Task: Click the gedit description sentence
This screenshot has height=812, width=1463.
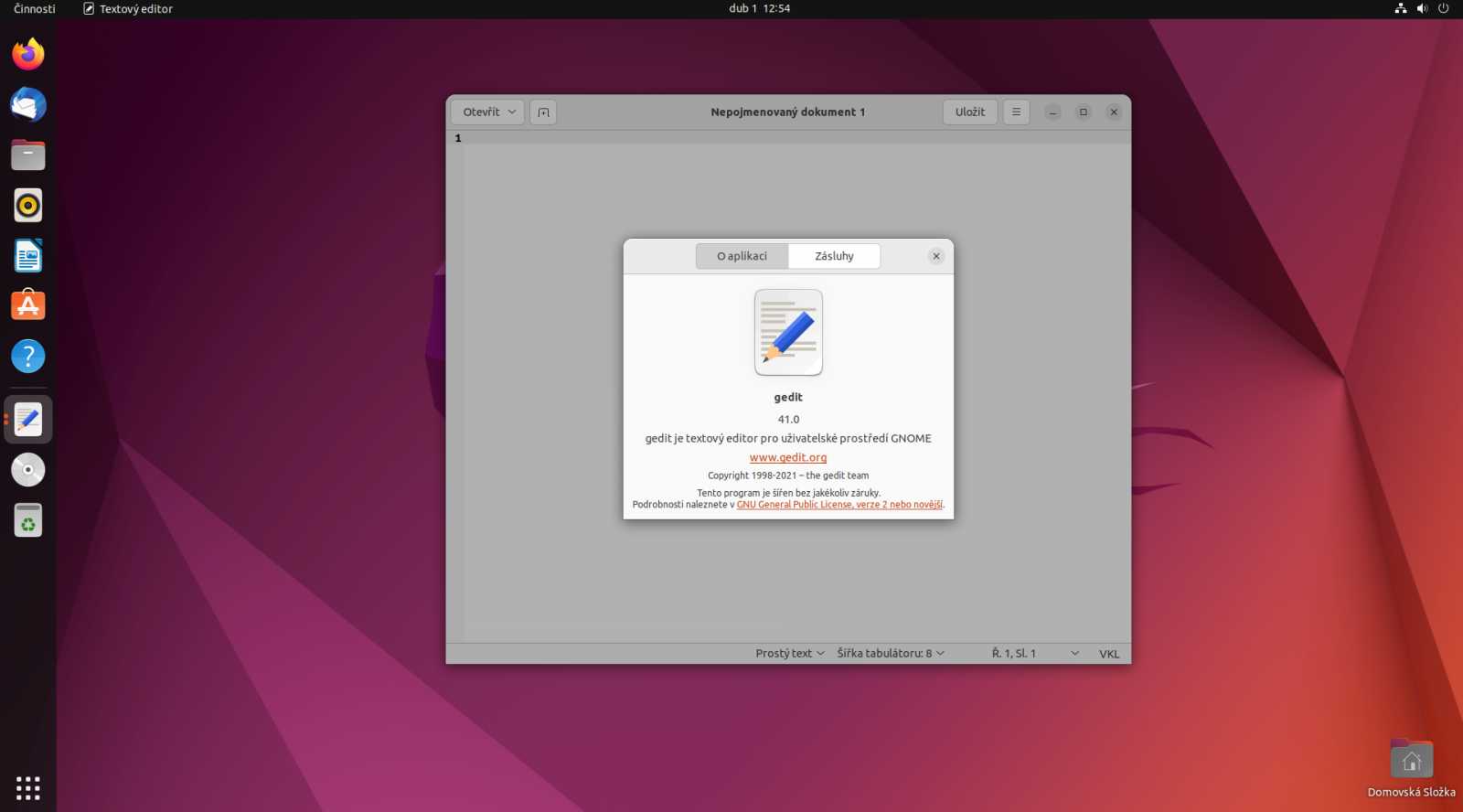Action: point(788,438)
